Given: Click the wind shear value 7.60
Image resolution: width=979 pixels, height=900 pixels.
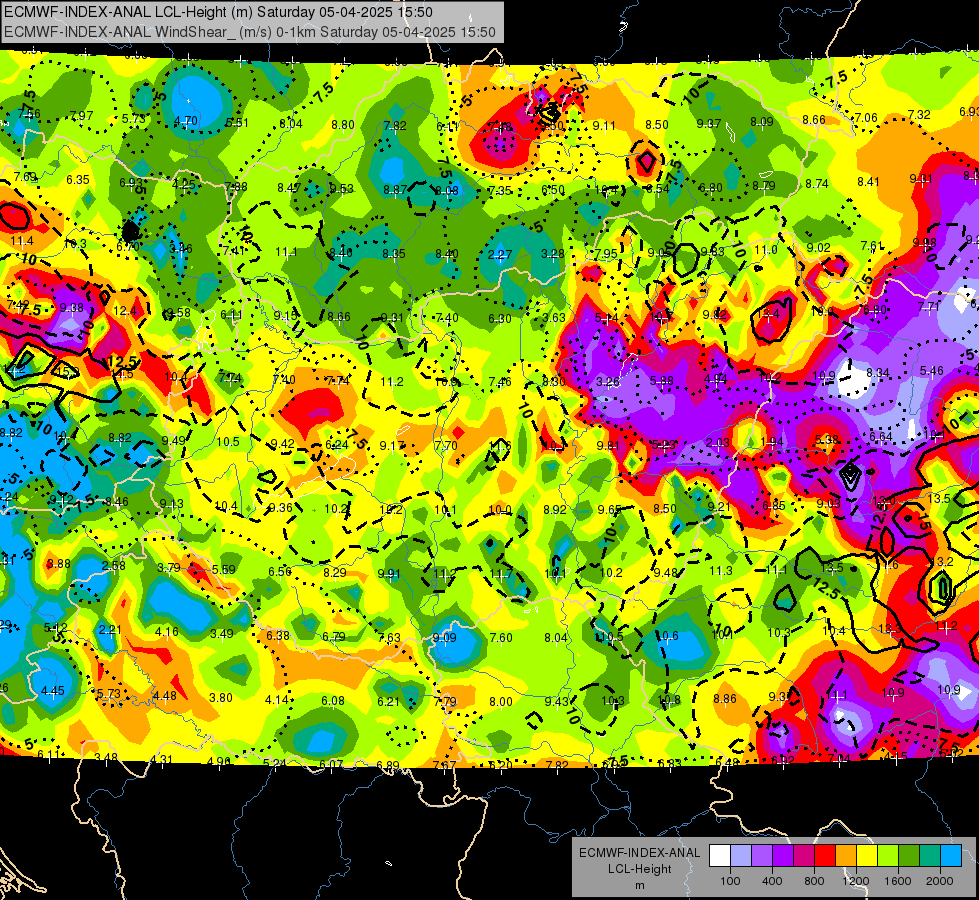Looking at the screenshot, I should 501,638.
